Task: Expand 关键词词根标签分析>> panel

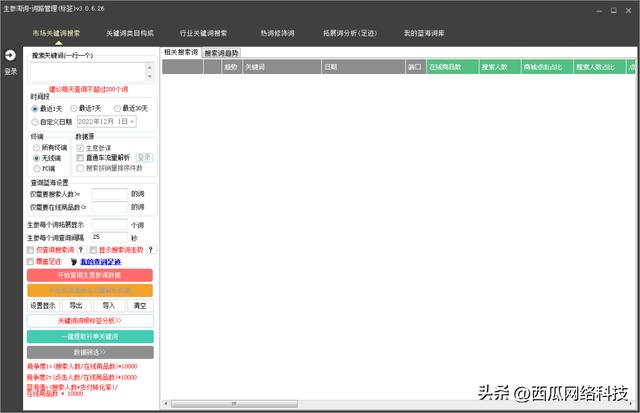Action: [x=90, y=321]
